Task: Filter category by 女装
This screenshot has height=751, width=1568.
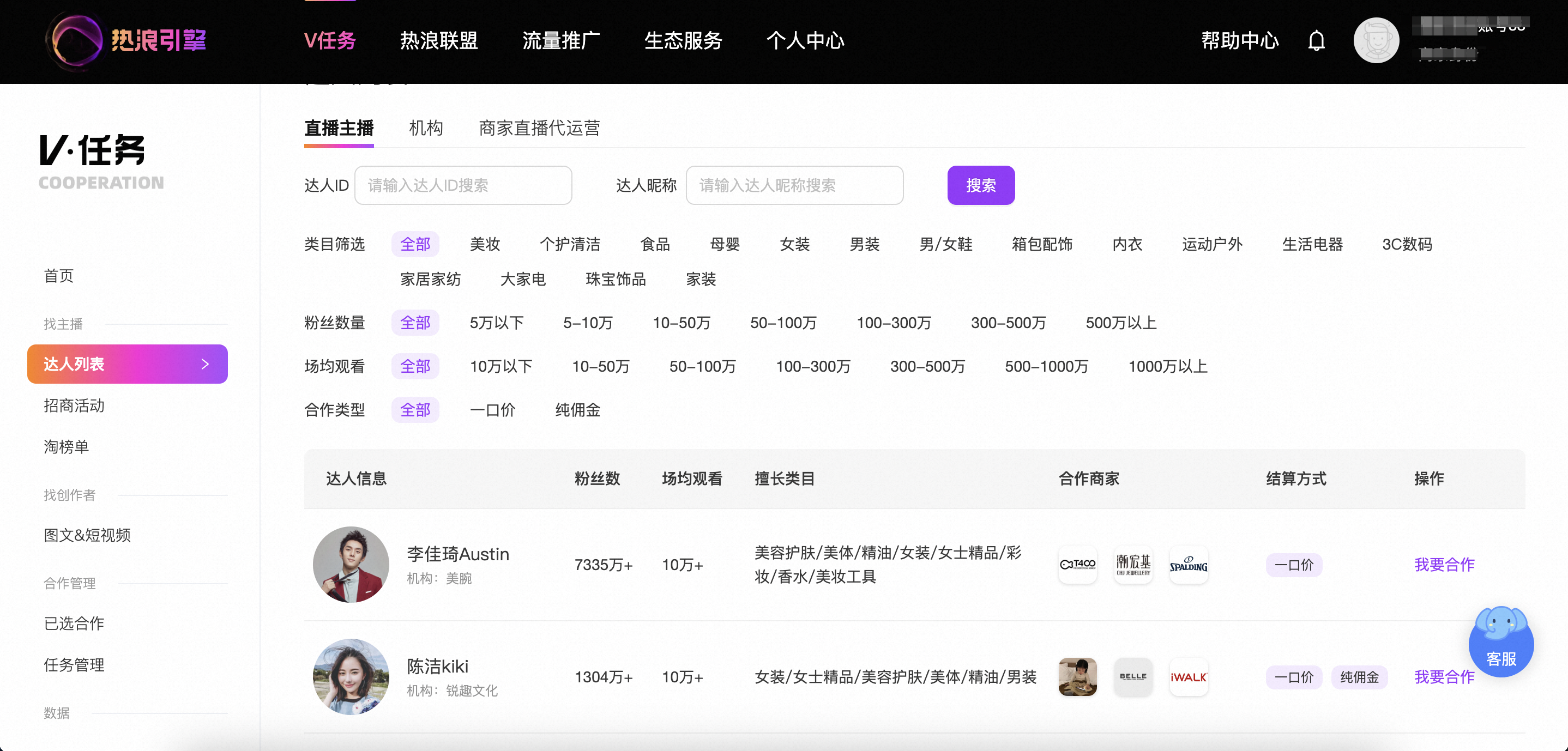Action: [794, 244]
